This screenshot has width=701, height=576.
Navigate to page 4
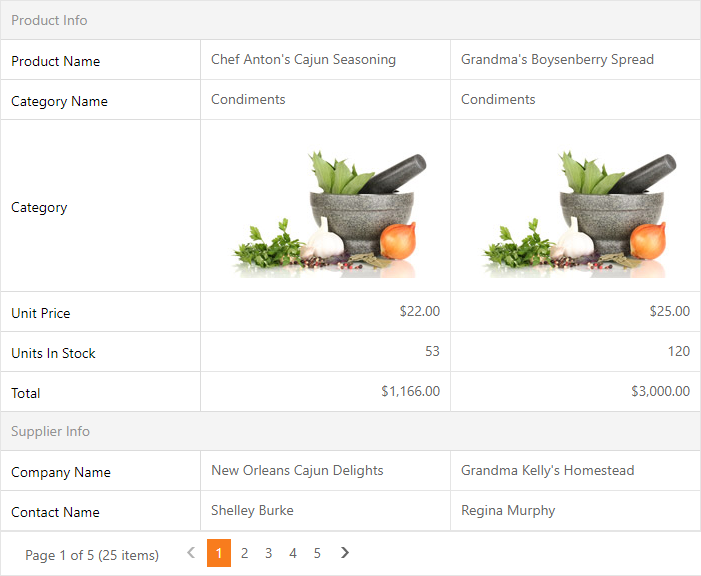293,553
